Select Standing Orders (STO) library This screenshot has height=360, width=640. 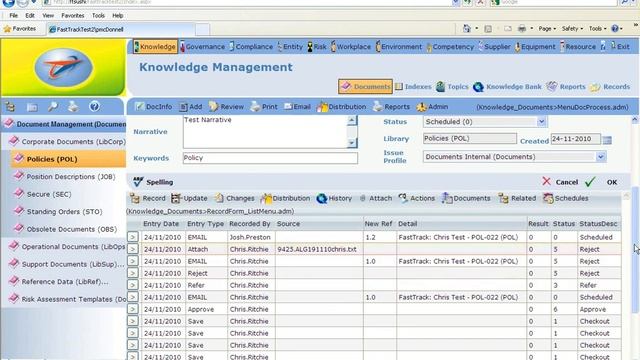tap(58, 211)
